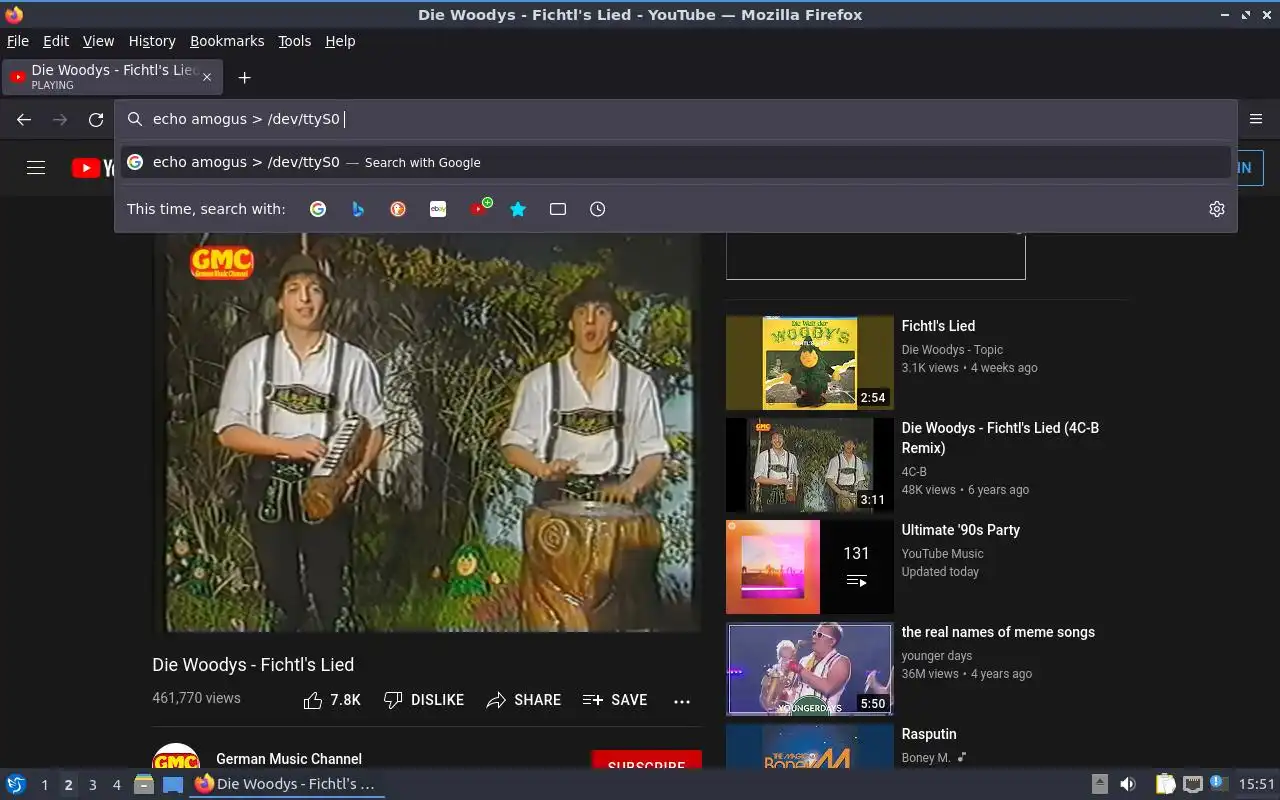Screen dimensions: 1280x800
Task: Click '461,770 views' text
Action: tap(196, 698)
